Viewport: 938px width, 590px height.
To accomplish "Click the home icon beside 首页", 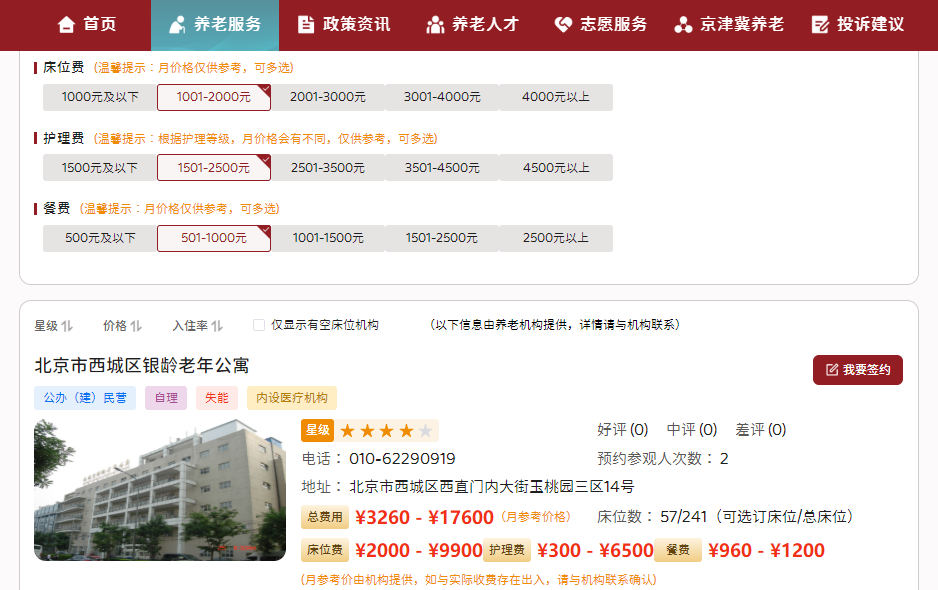I will tap(66, 24).
